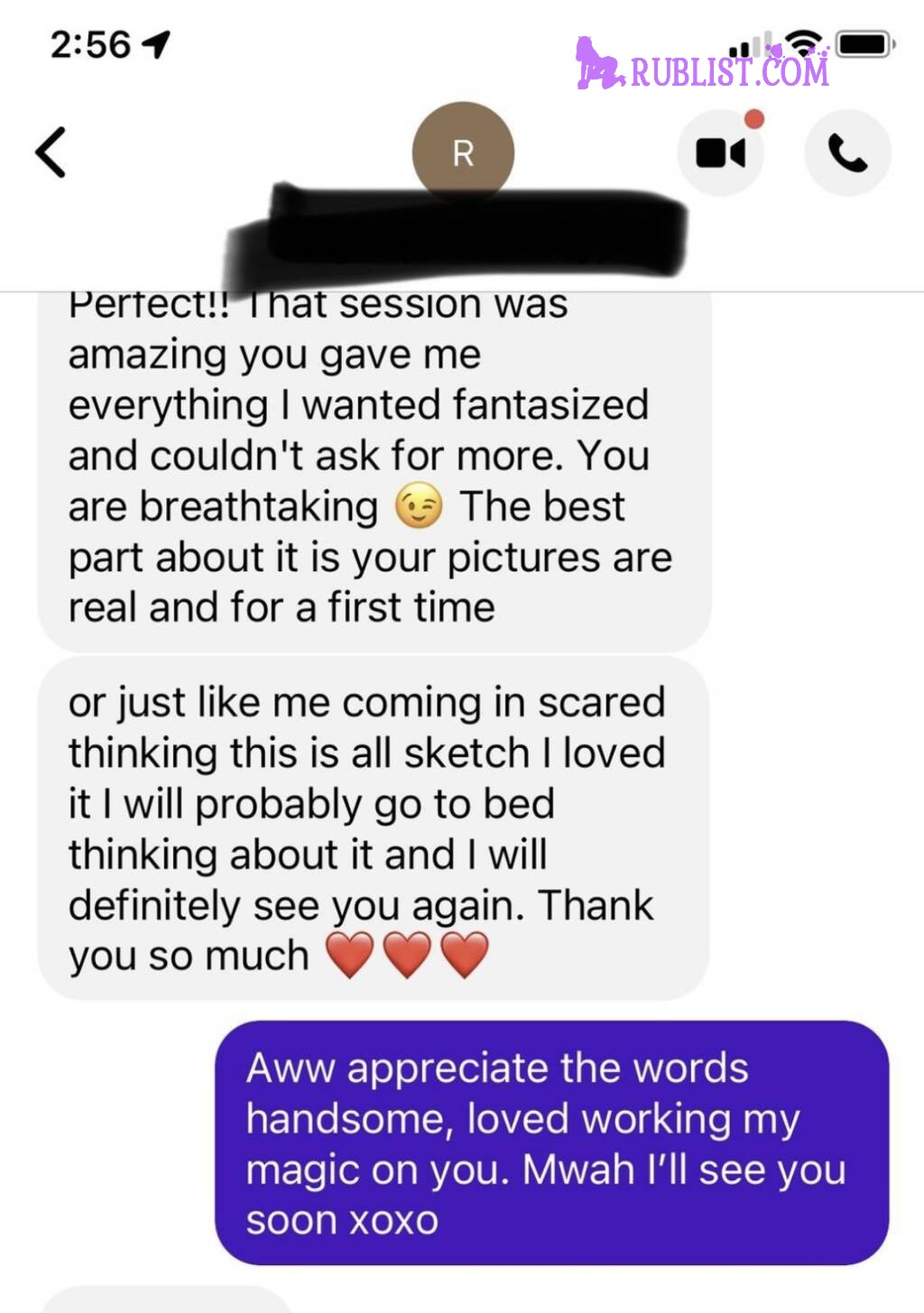Tap the partially visible message at bottom
924x1313 pixels.
[167, 1299]
